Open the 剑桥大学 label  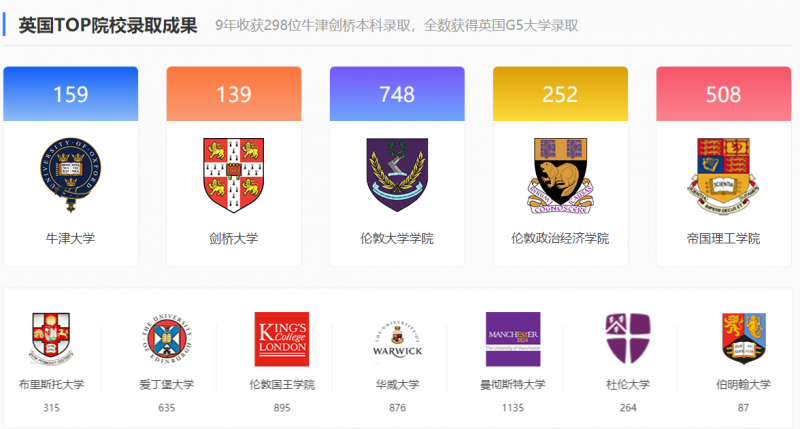[234, 238]
